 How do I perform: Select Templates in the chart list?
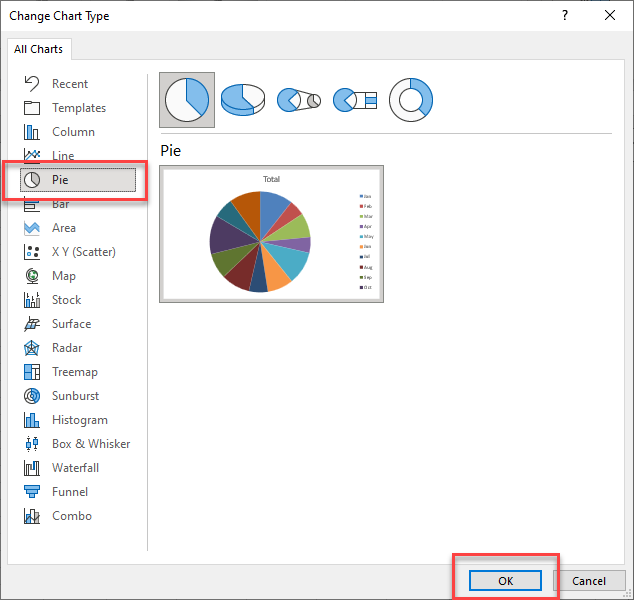click(x=79, y=108)
